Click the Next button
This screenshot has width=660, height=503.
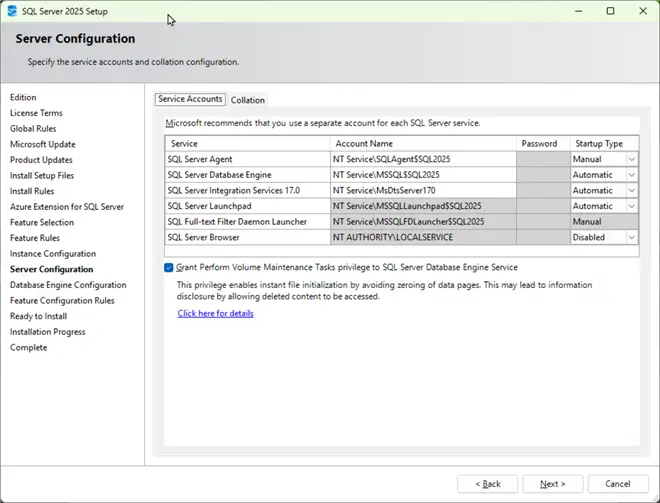click(553, 484)
